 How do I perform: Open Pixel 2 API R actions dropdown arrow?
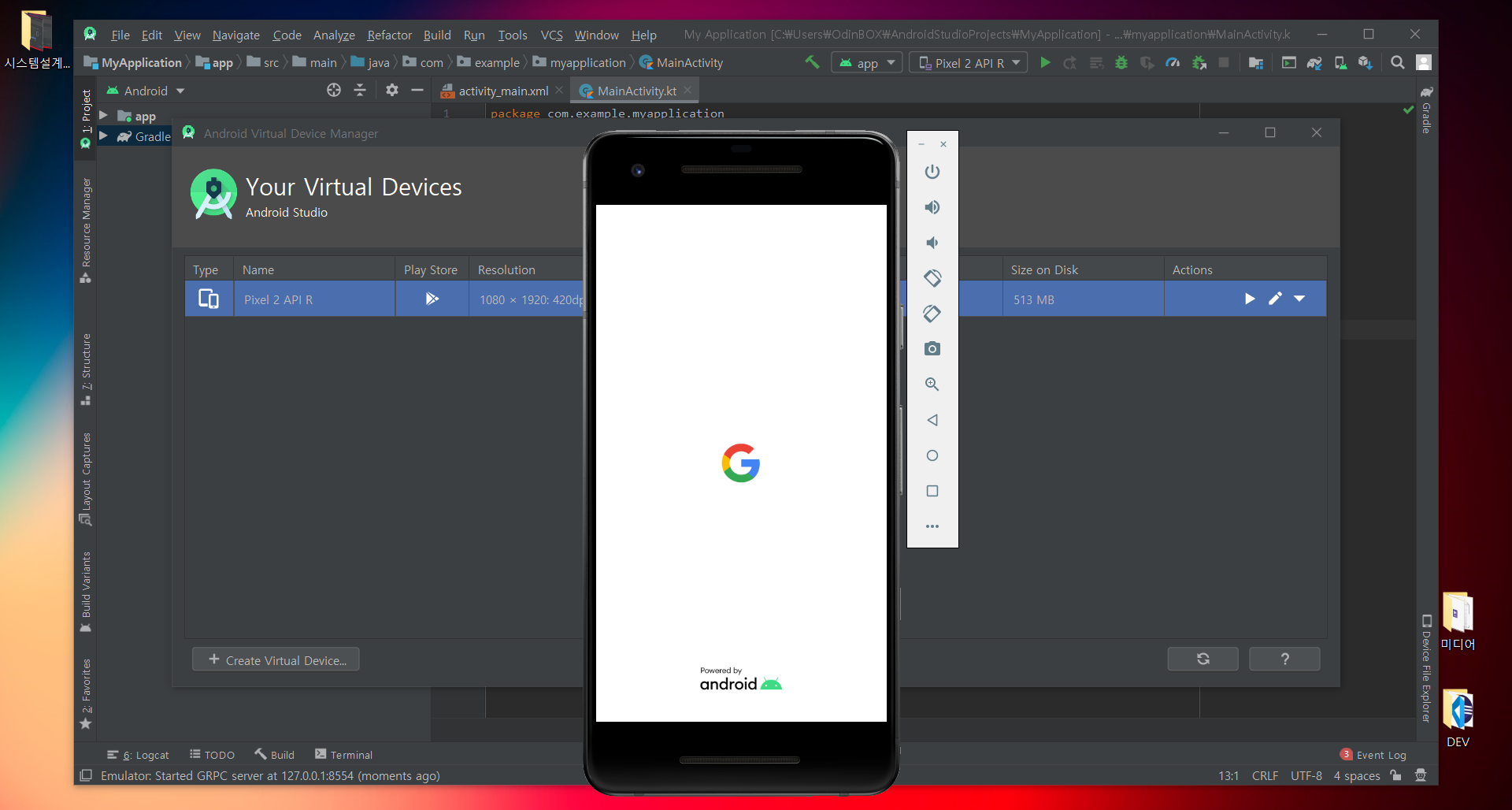1300,299
